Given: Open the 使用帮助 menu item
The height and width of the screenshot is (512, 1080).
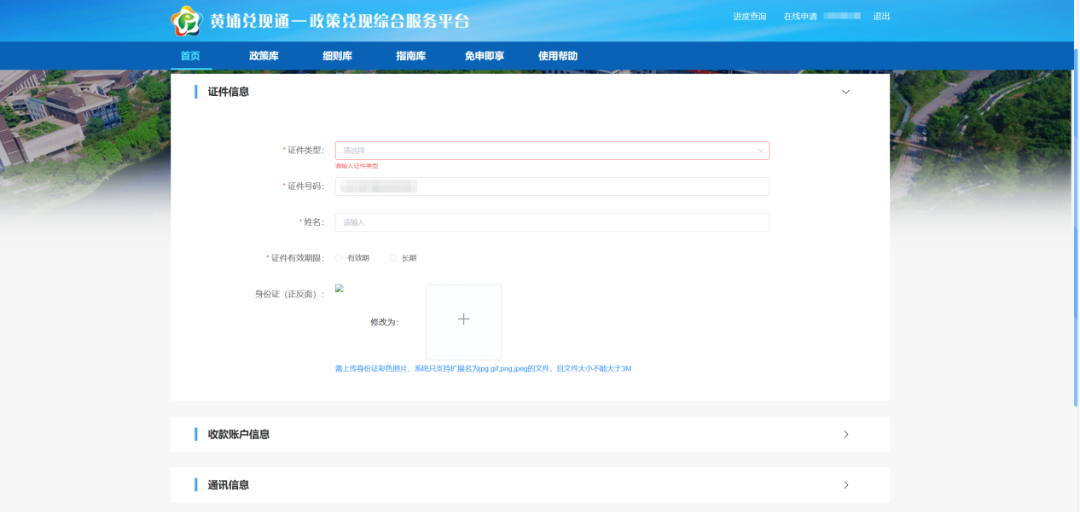Looking at the screenshot, I should coord(558,56).
